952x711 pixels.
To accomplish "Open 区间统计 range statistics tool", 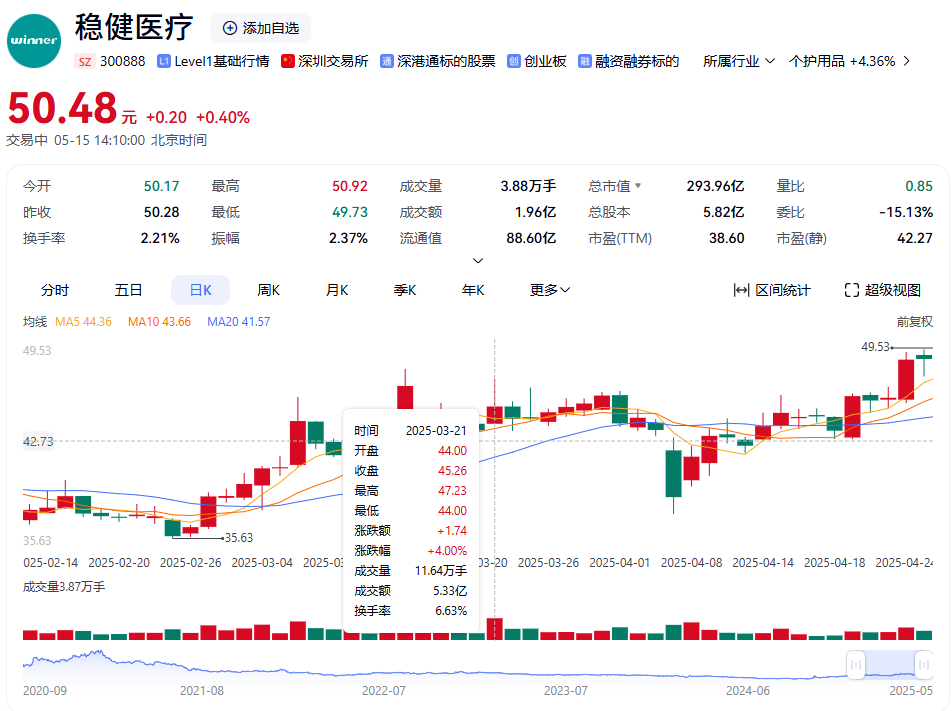I will [772, 290].
